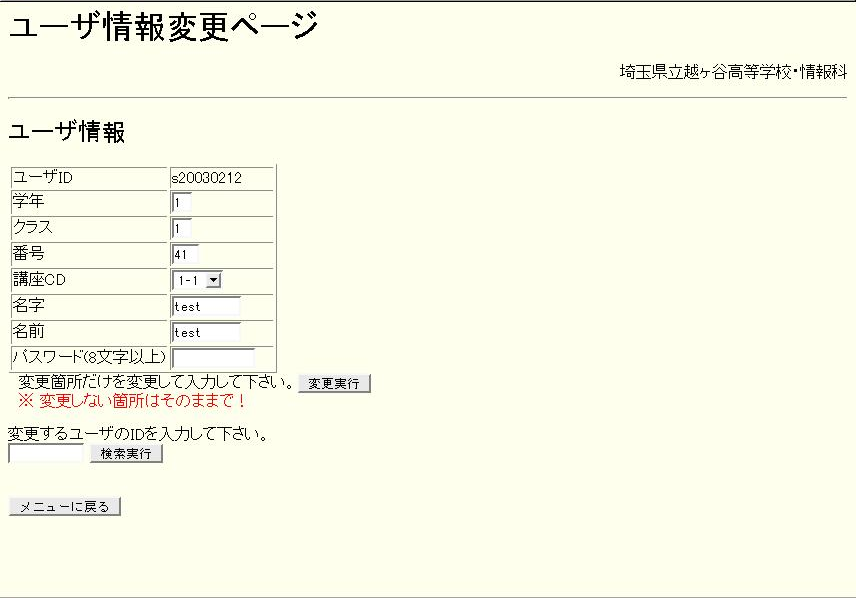Focus the 名前 input box
This screenshot has height=598, width=856.
pos(206,333)
